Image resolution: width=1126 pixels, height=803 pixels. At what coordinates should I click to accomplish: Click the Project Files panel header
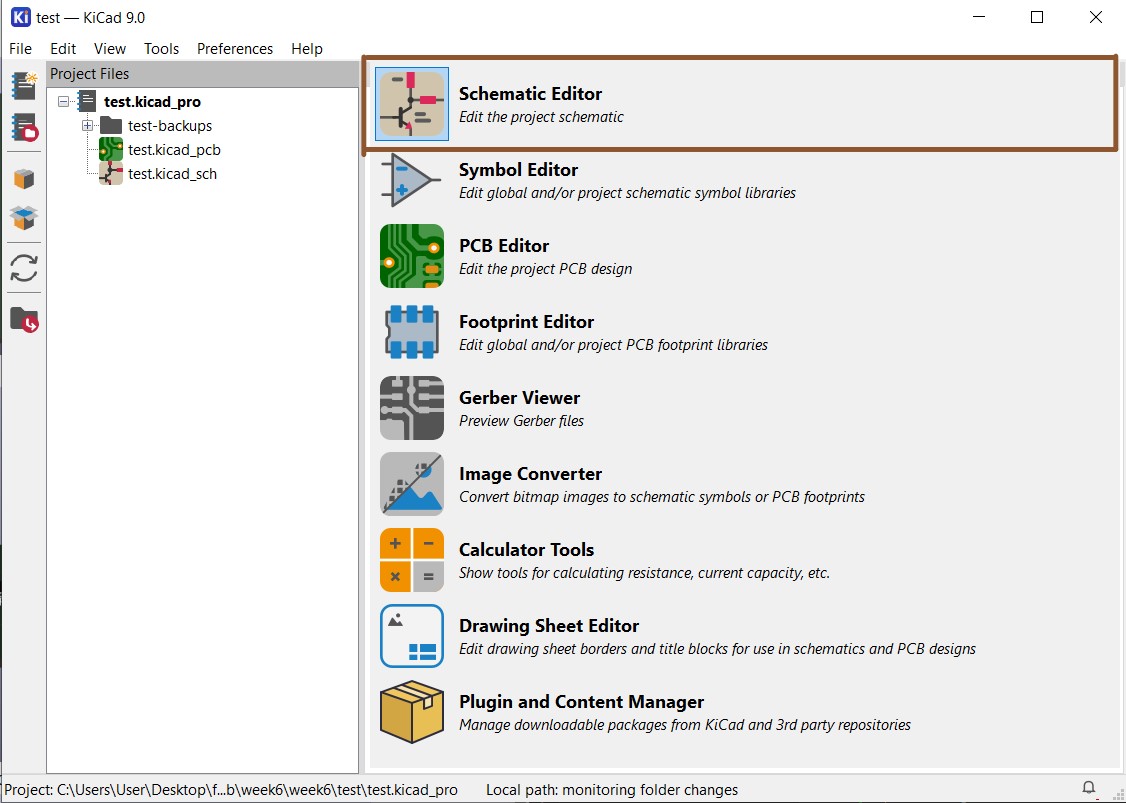coord(203,74)
